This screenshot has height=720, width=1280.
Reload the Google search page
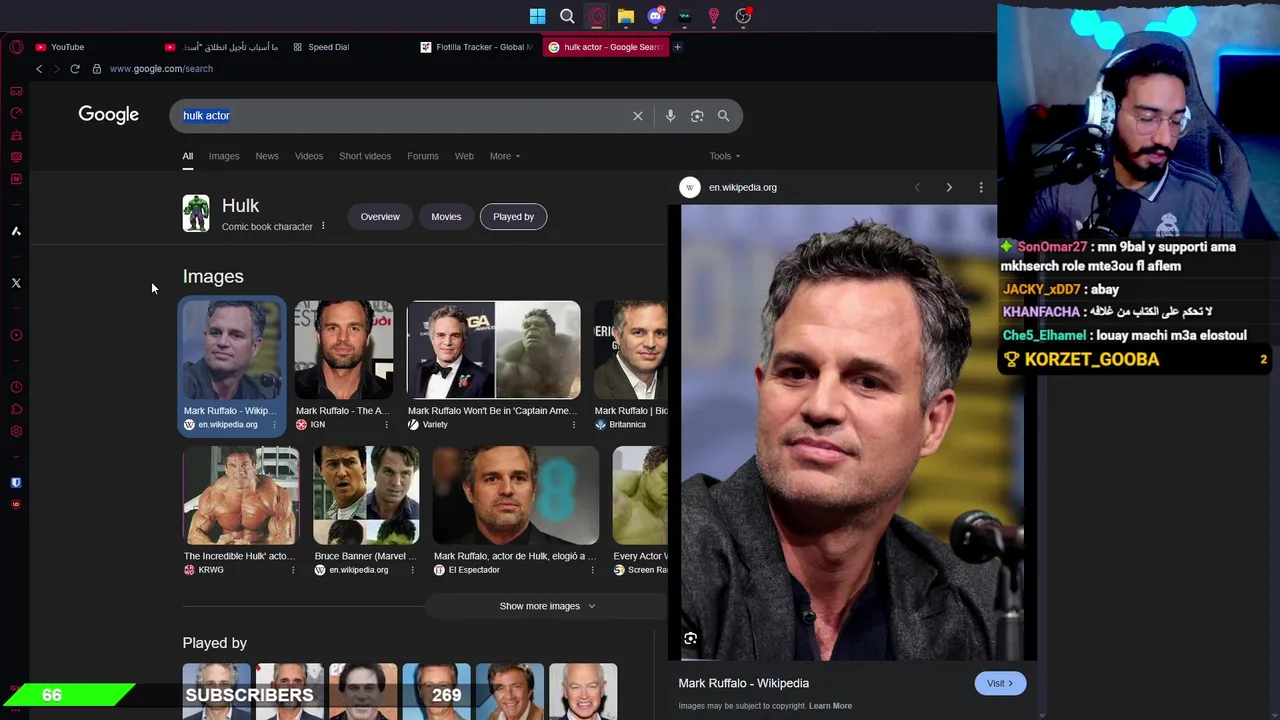click(75, 69)
